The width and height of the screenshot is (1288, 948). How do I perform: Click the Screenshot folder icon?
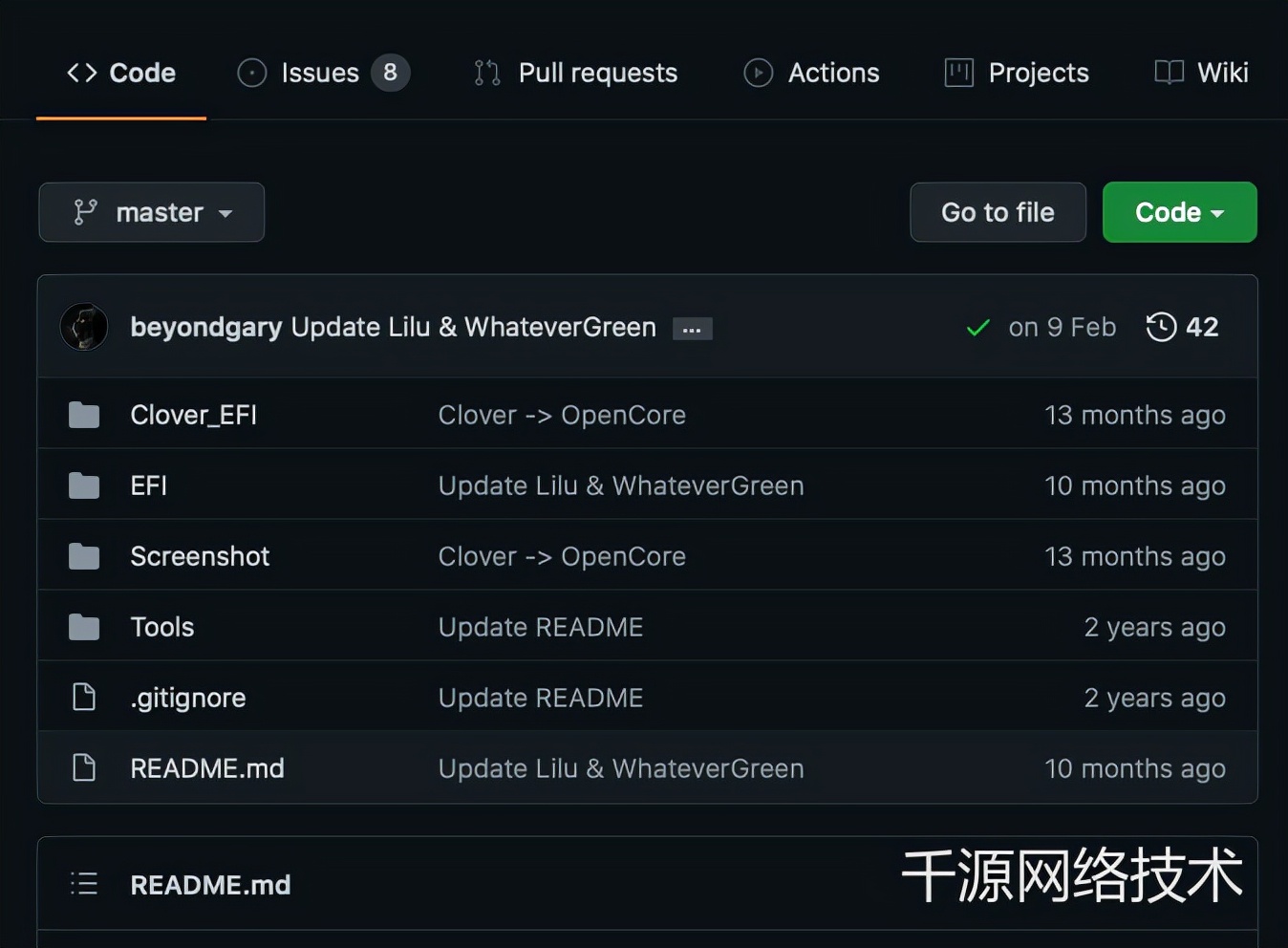pyautogui.click(x=84, y=556)
